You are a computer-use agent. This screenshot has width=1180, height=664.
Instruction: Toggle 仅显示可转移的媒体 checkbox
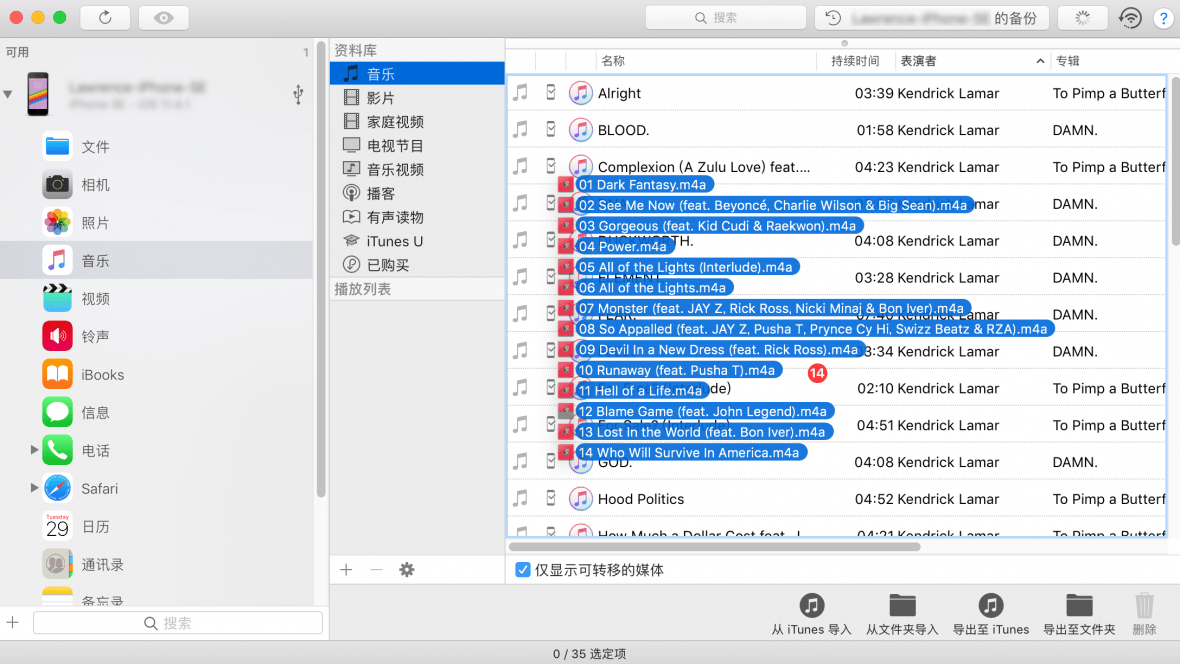coord(522,570)
